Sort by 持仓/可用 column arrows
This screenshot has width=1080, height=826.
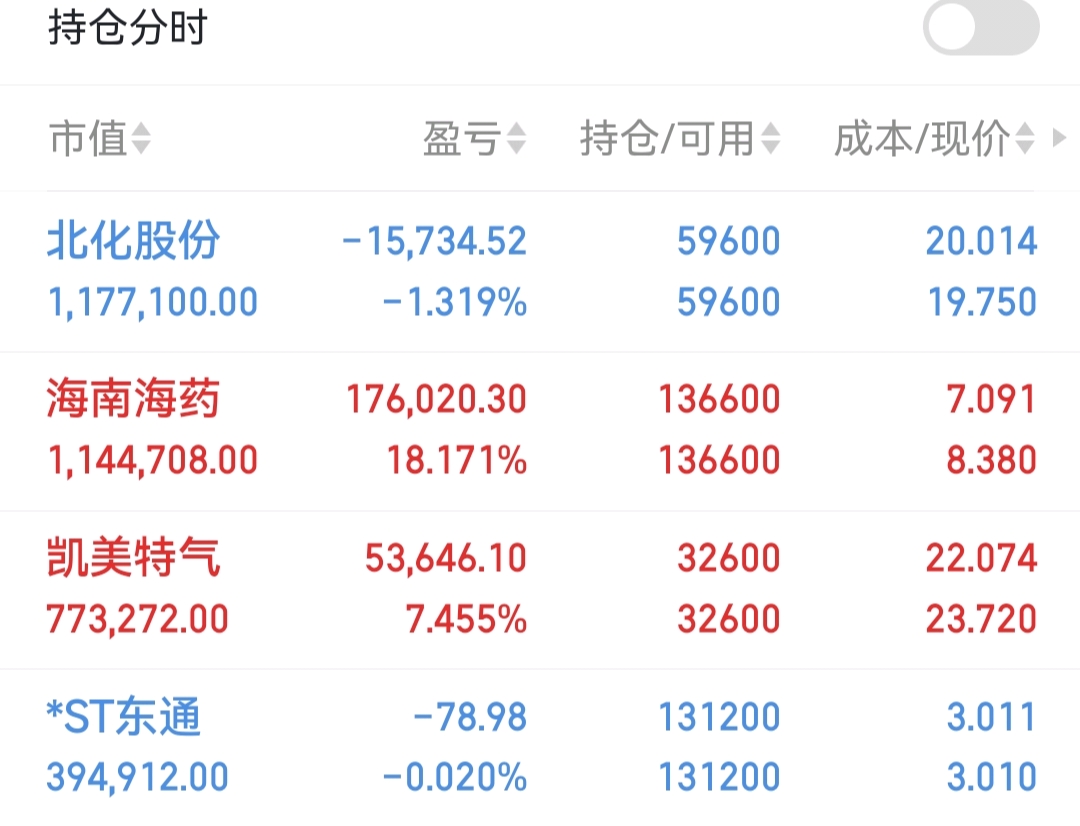pyautogui.click(x=771, y=138)
